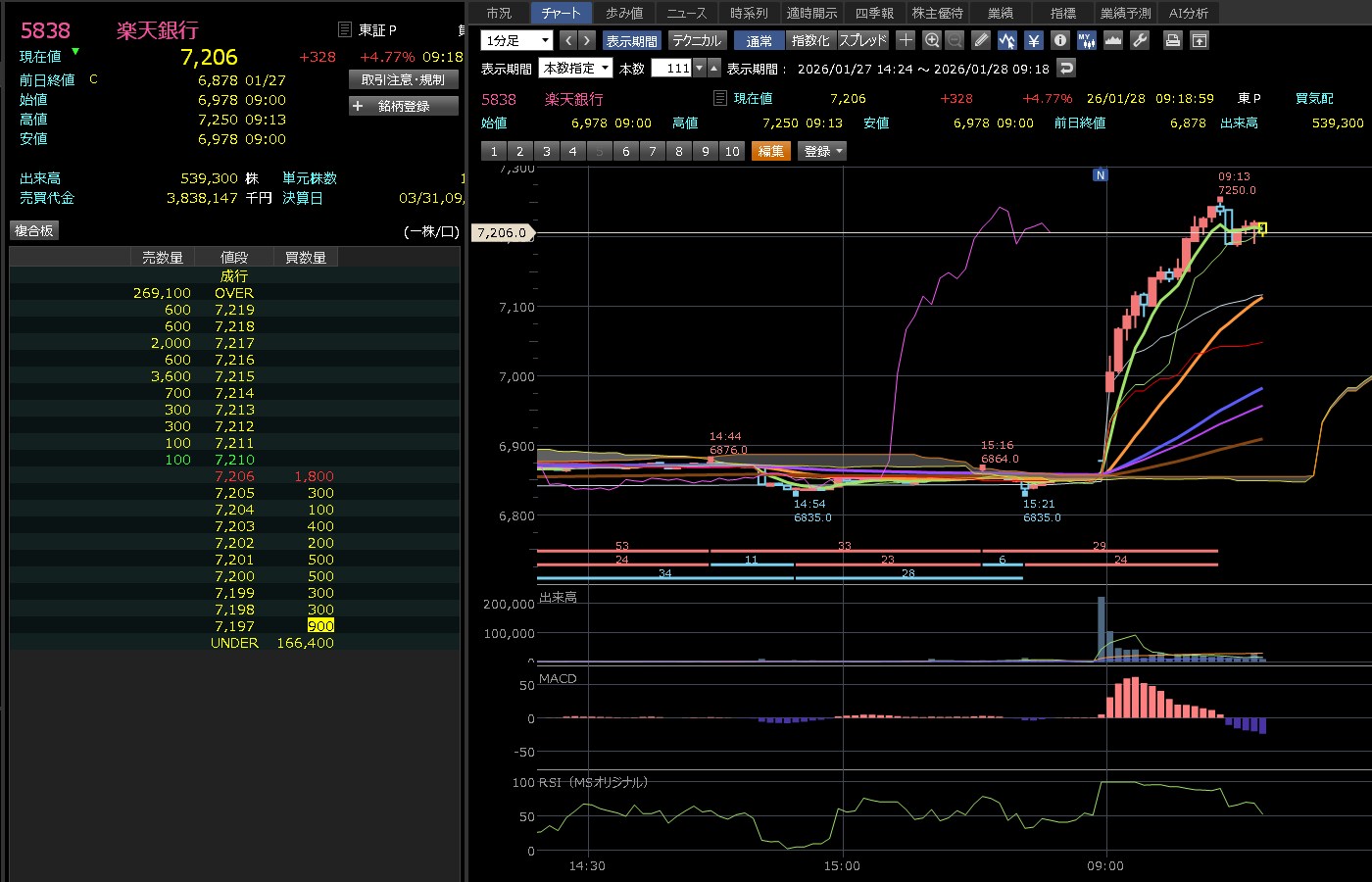Open the 本数指定 period type dropdown

pyautogui.click(x=576, y=68)
